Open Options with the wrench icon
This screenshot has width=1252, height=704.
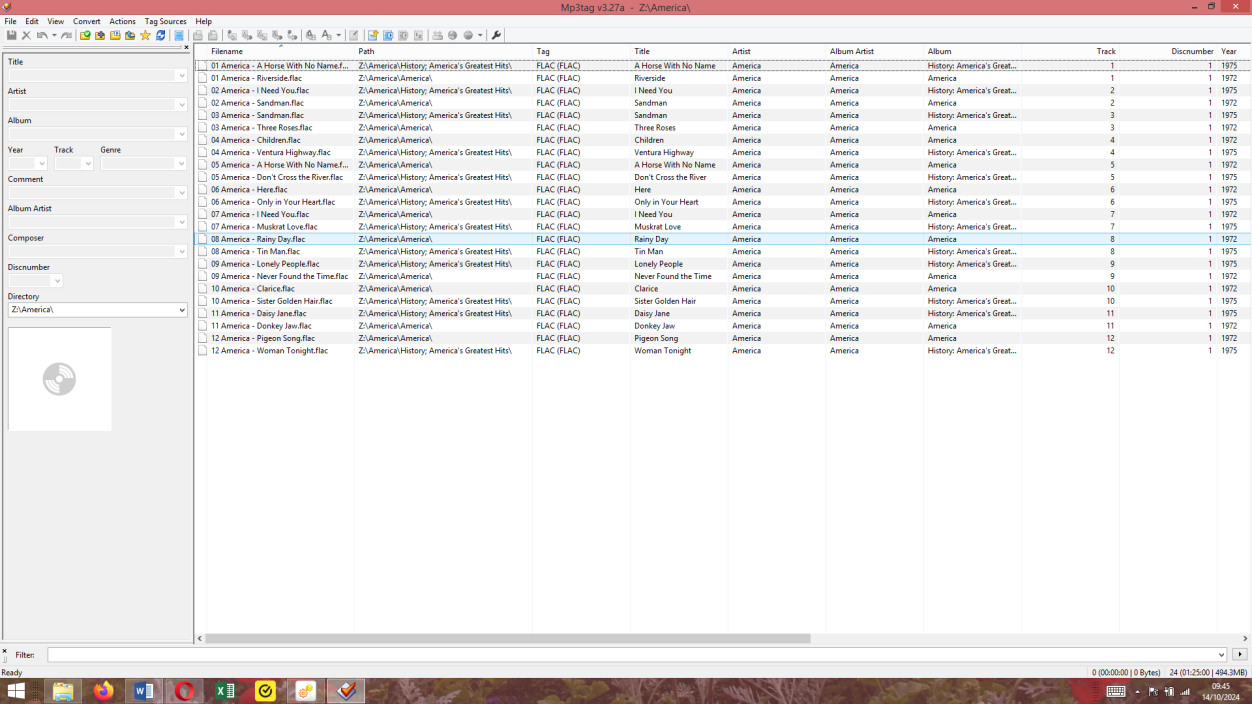click(496, 35)
